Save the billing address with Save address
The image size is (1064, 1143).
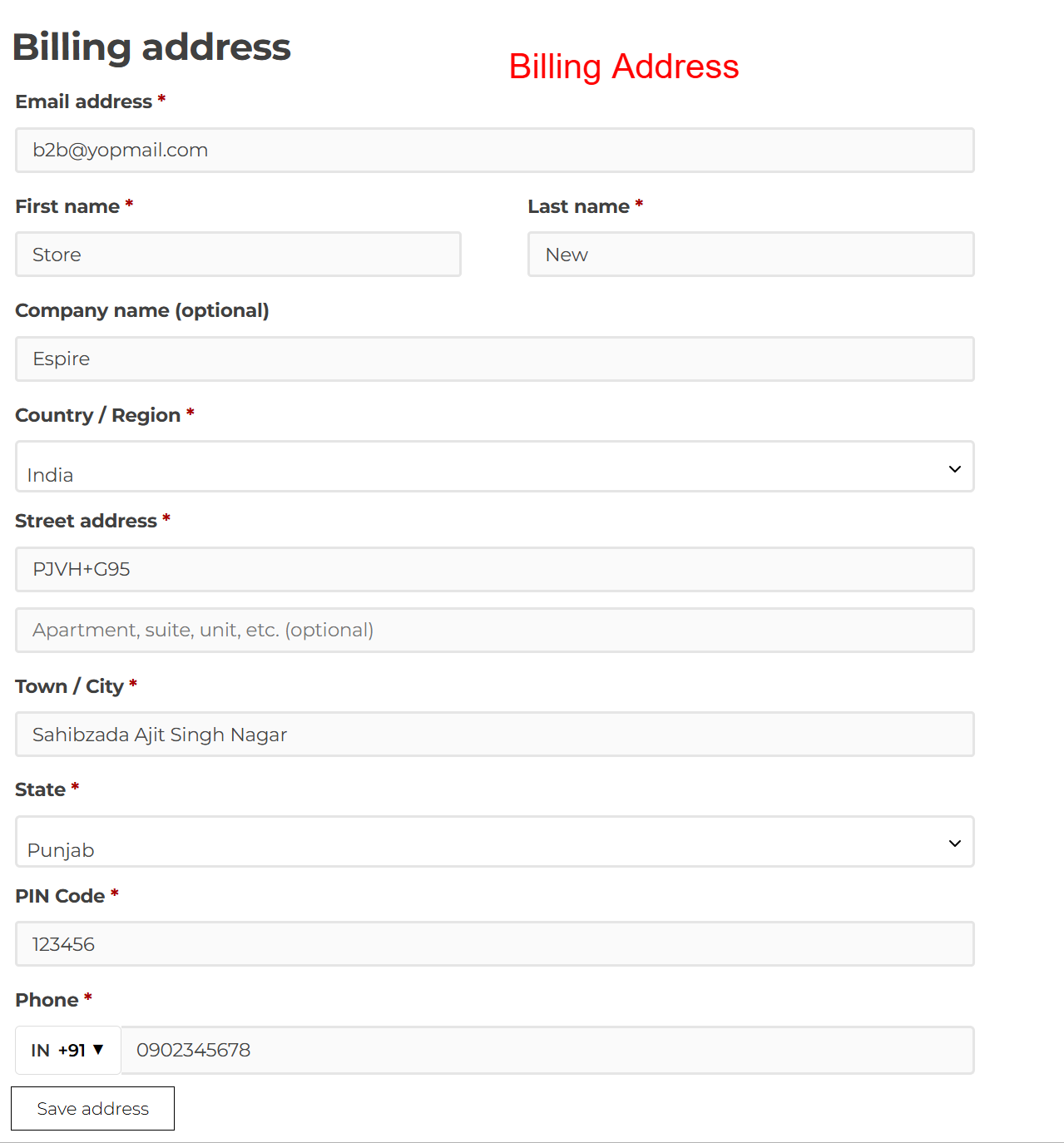click(x=92, y=1108)
